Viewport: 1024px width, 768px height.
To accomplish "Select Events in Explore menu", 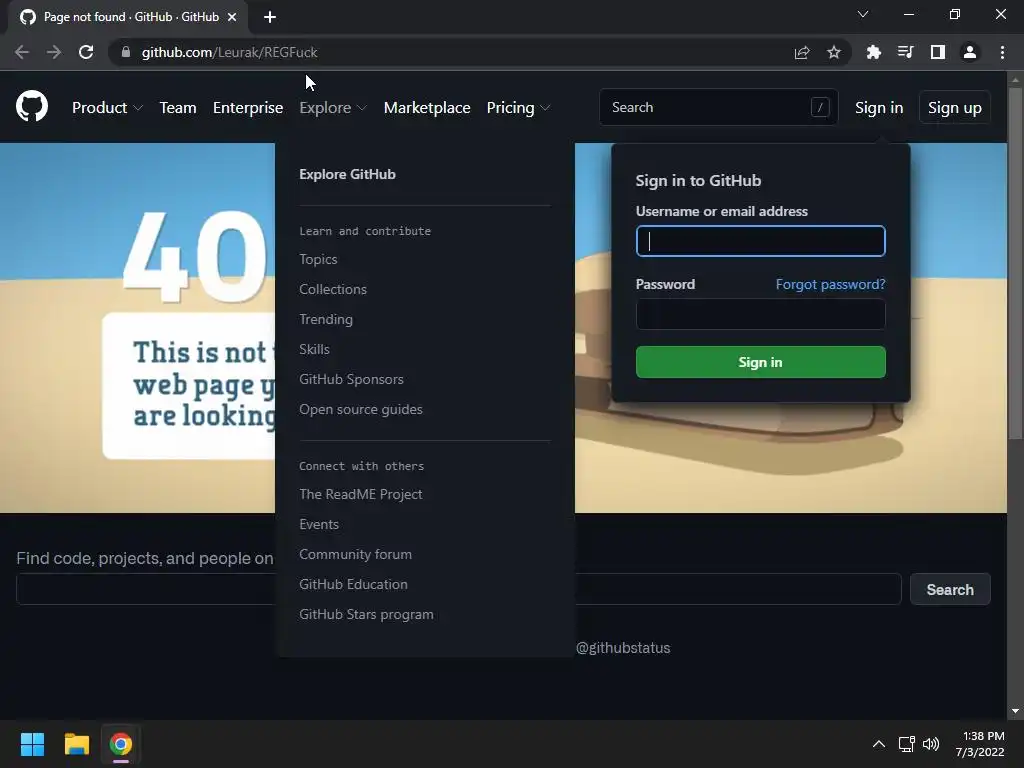I will 319,524.
